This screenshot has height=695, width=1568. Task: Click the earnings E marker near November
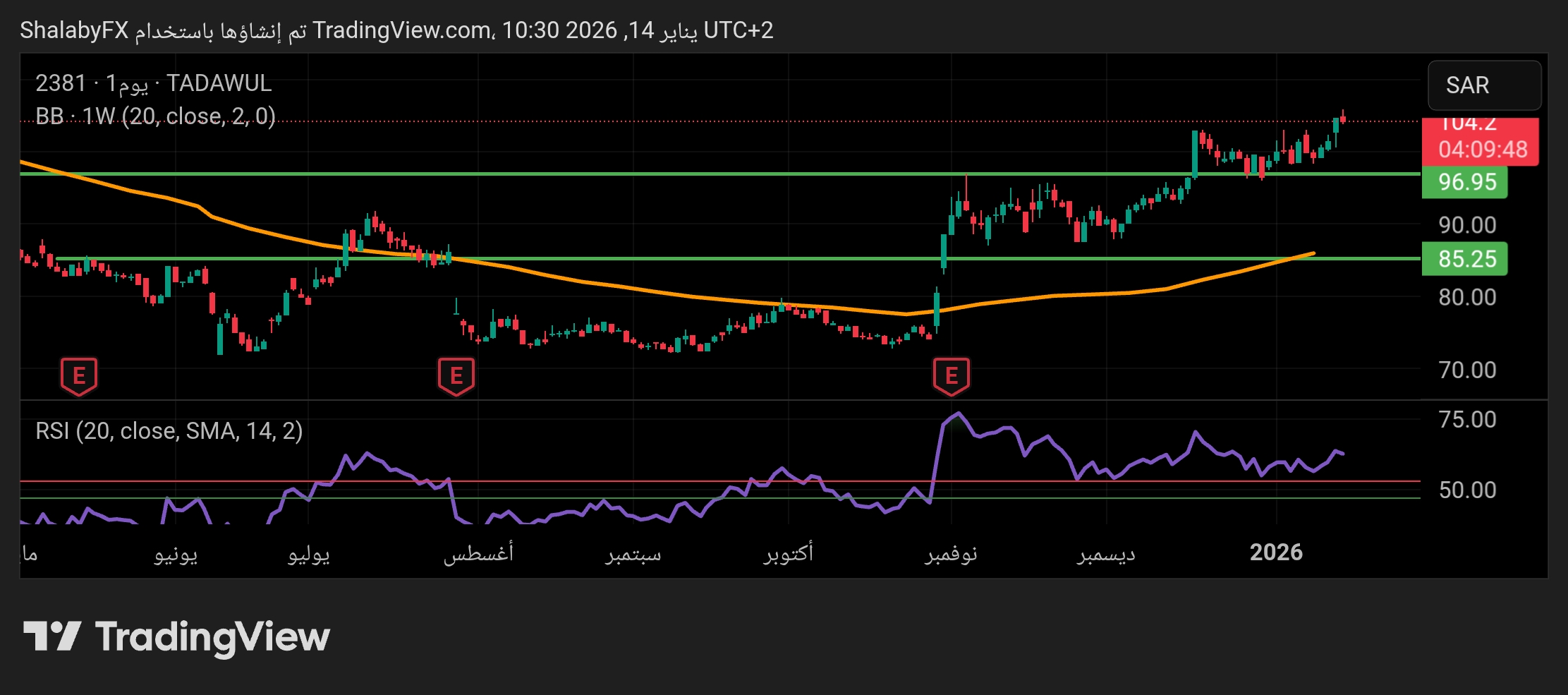[951, 375]
